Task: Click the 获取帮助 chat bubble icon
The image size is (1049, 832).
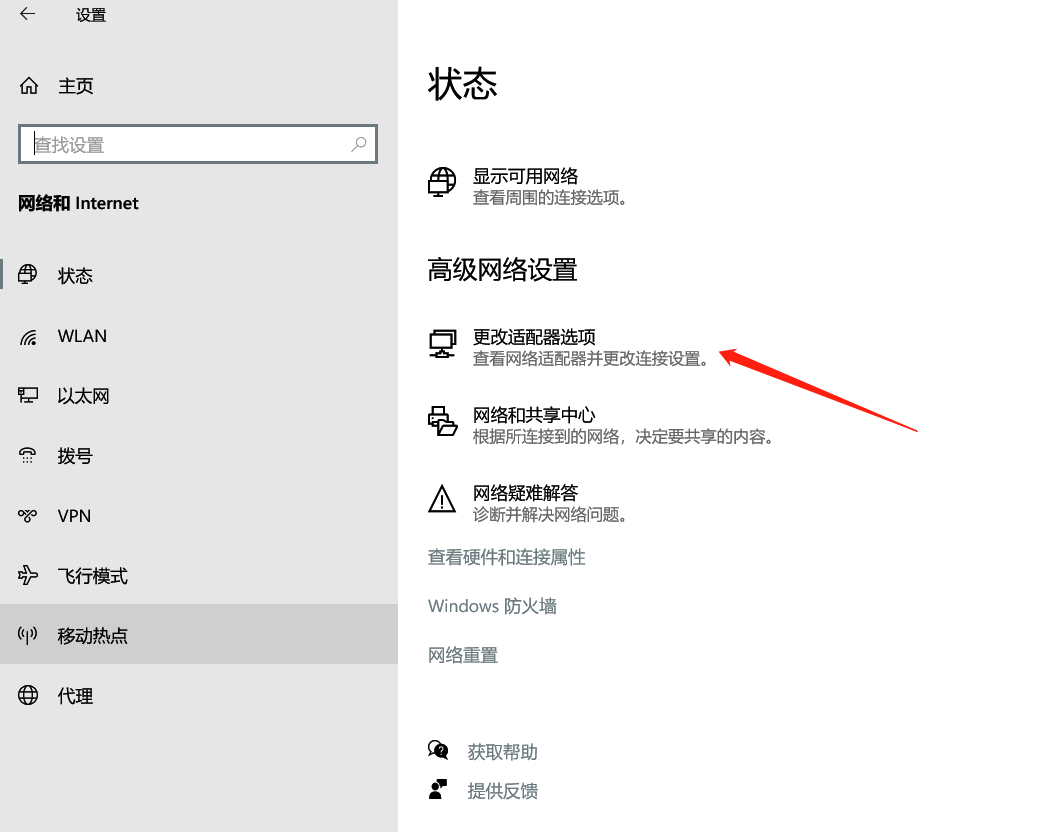Action: coord(438,750)
